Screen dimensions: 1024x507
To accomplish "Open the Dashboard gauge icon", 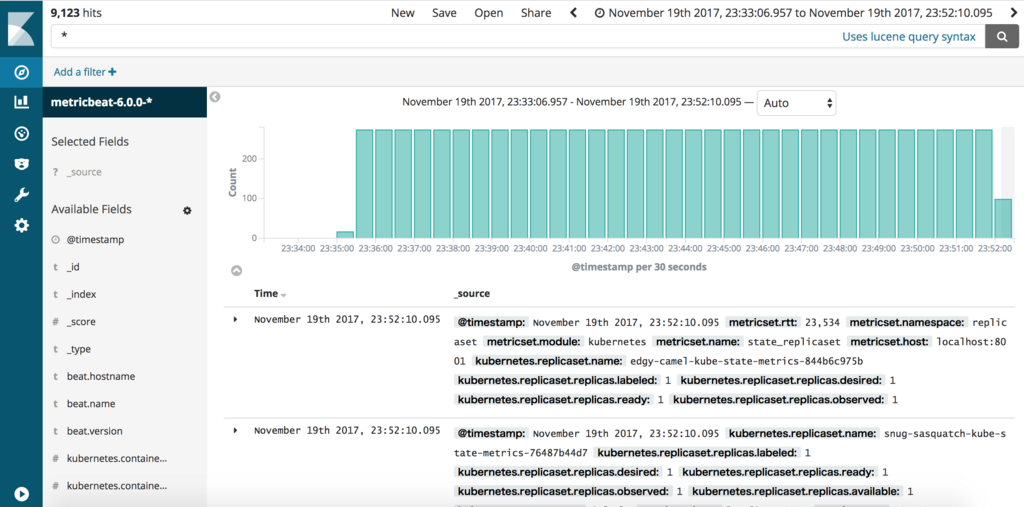I will click(22, 133).
